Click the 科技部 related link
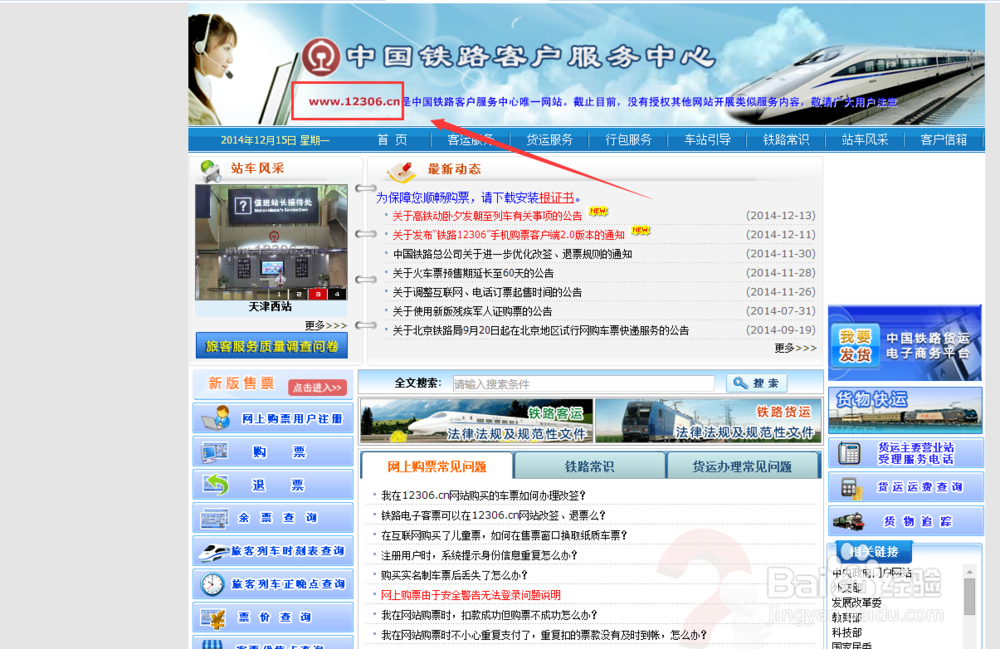The height and width of the screenshot is (649, 1000). pos(847,632)
